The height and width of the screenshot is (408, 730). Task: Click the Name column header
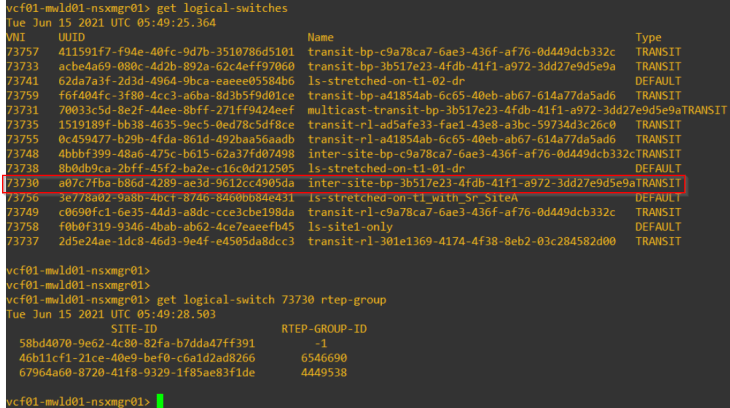pyautogui.click(x=320, y=37)
